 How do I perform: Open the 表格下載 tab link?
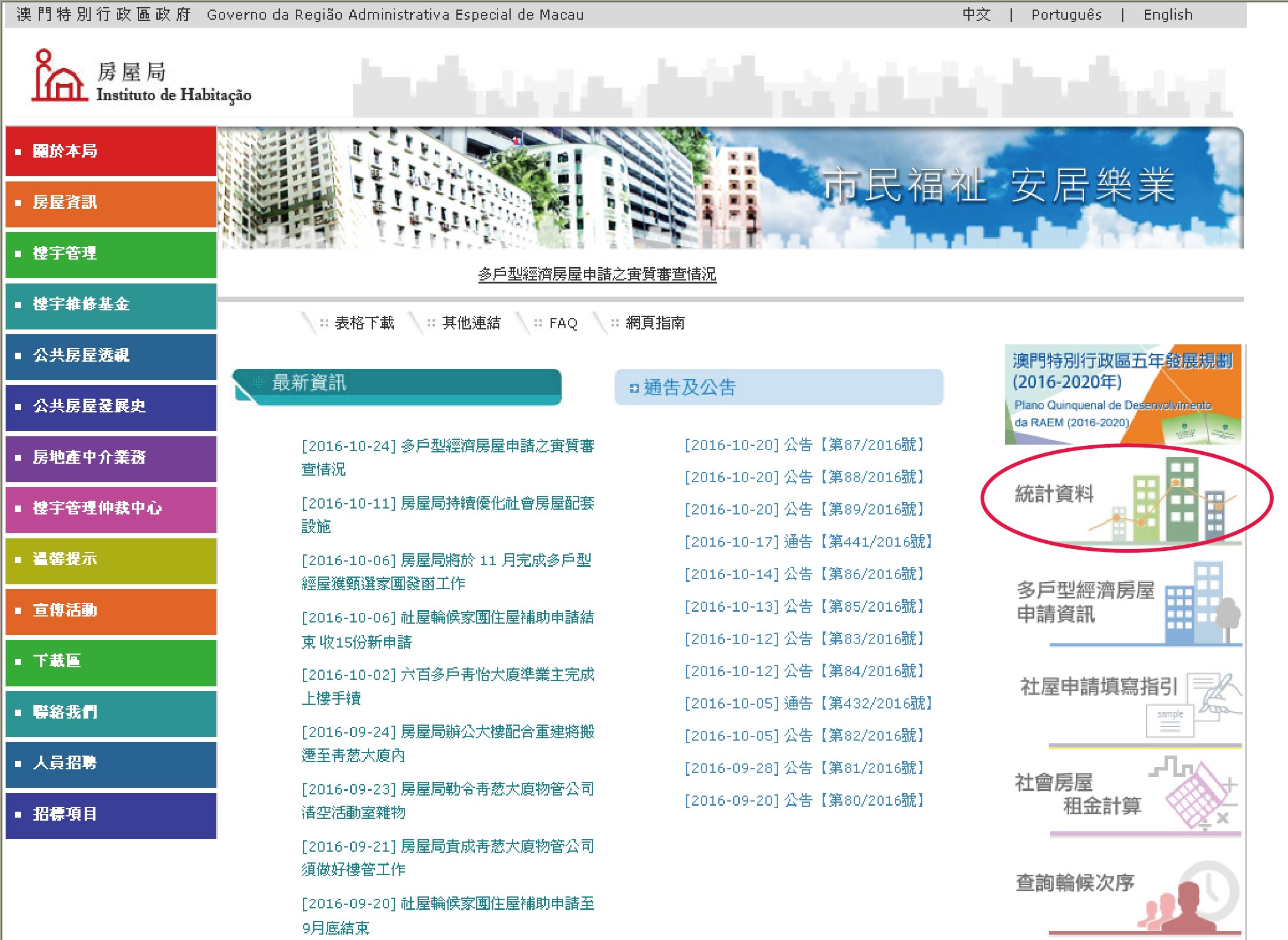coord(364,323)
